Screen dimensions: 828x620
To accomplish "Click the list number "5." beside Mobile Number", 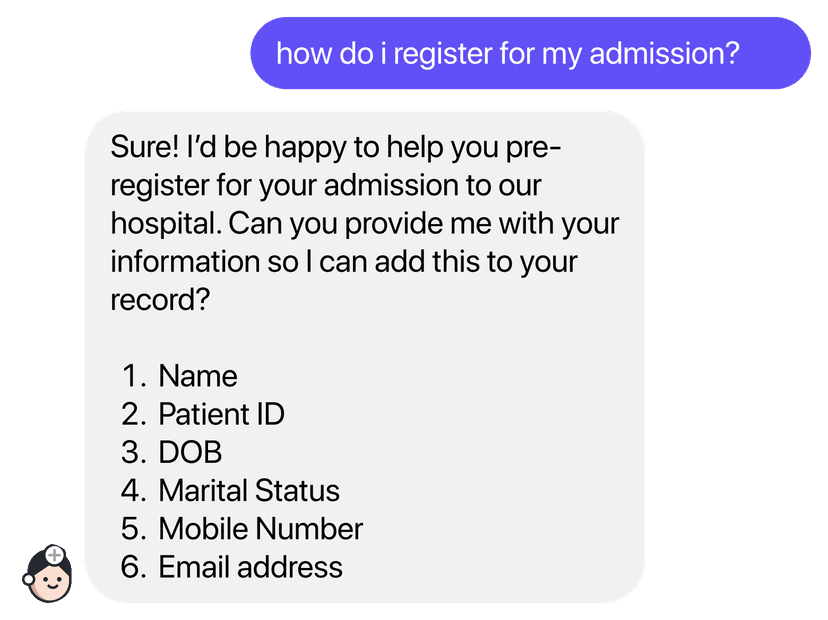I will pyautogui.click(x=135, y=529).
